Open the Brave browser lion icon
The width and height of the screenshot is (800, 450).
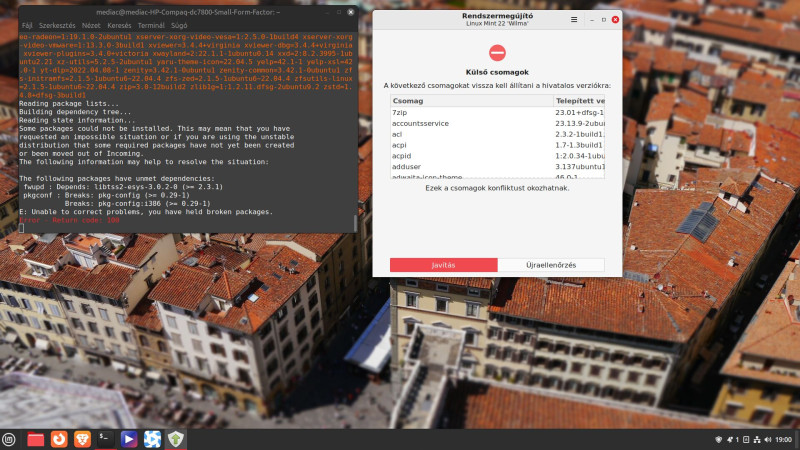tap(82, 439)
